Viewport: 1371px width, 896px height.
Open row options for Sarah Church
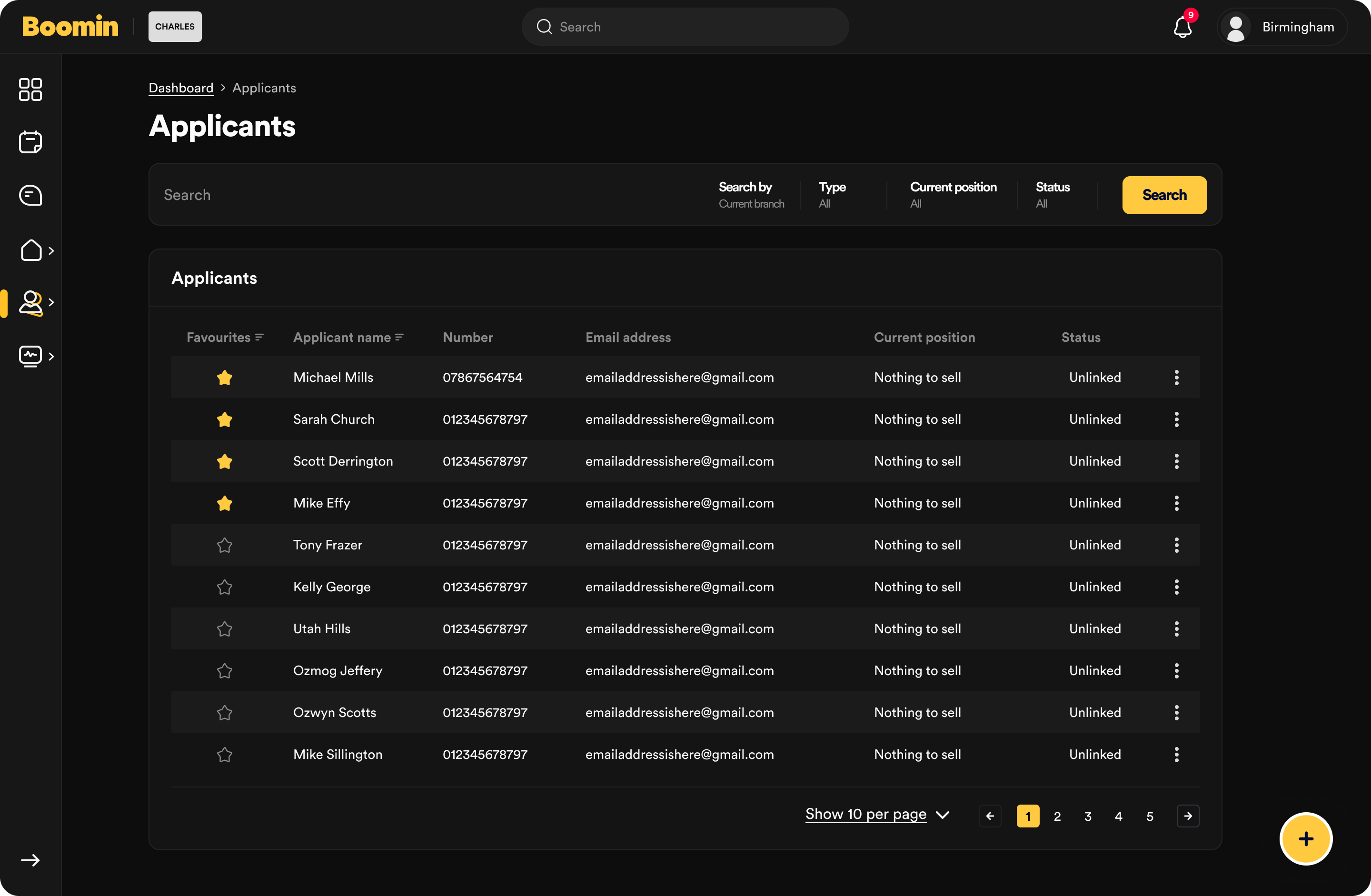coord(1176,419)
